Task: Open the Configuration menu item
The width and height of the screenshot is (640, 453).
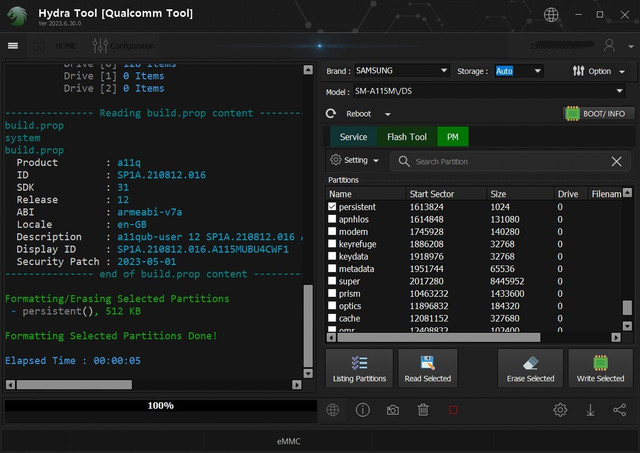Action: [x=132, y=46]
